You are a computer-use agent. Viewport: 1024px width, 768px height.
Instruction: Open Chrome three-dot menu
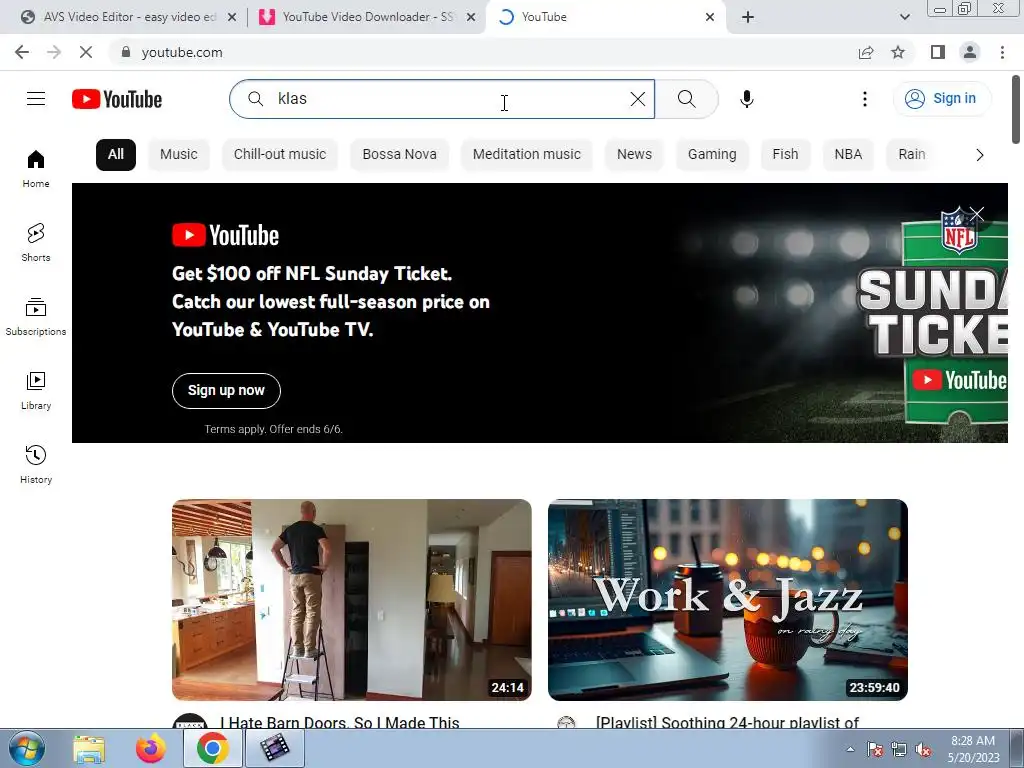1002,52
